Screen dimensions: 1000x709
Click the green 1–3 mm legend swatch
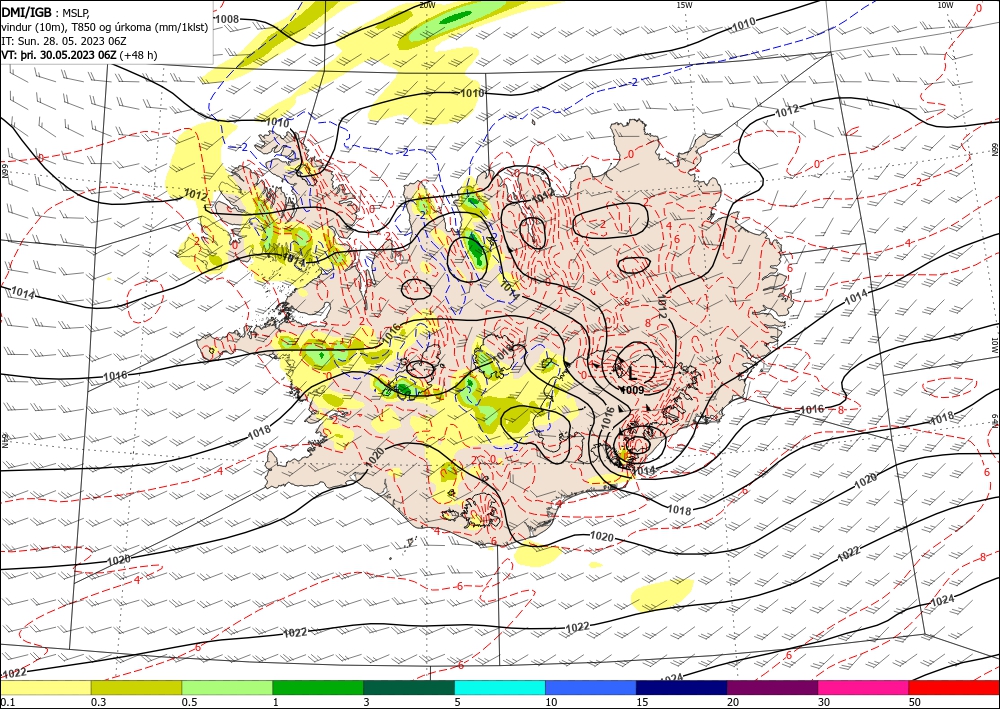(318, 687)
